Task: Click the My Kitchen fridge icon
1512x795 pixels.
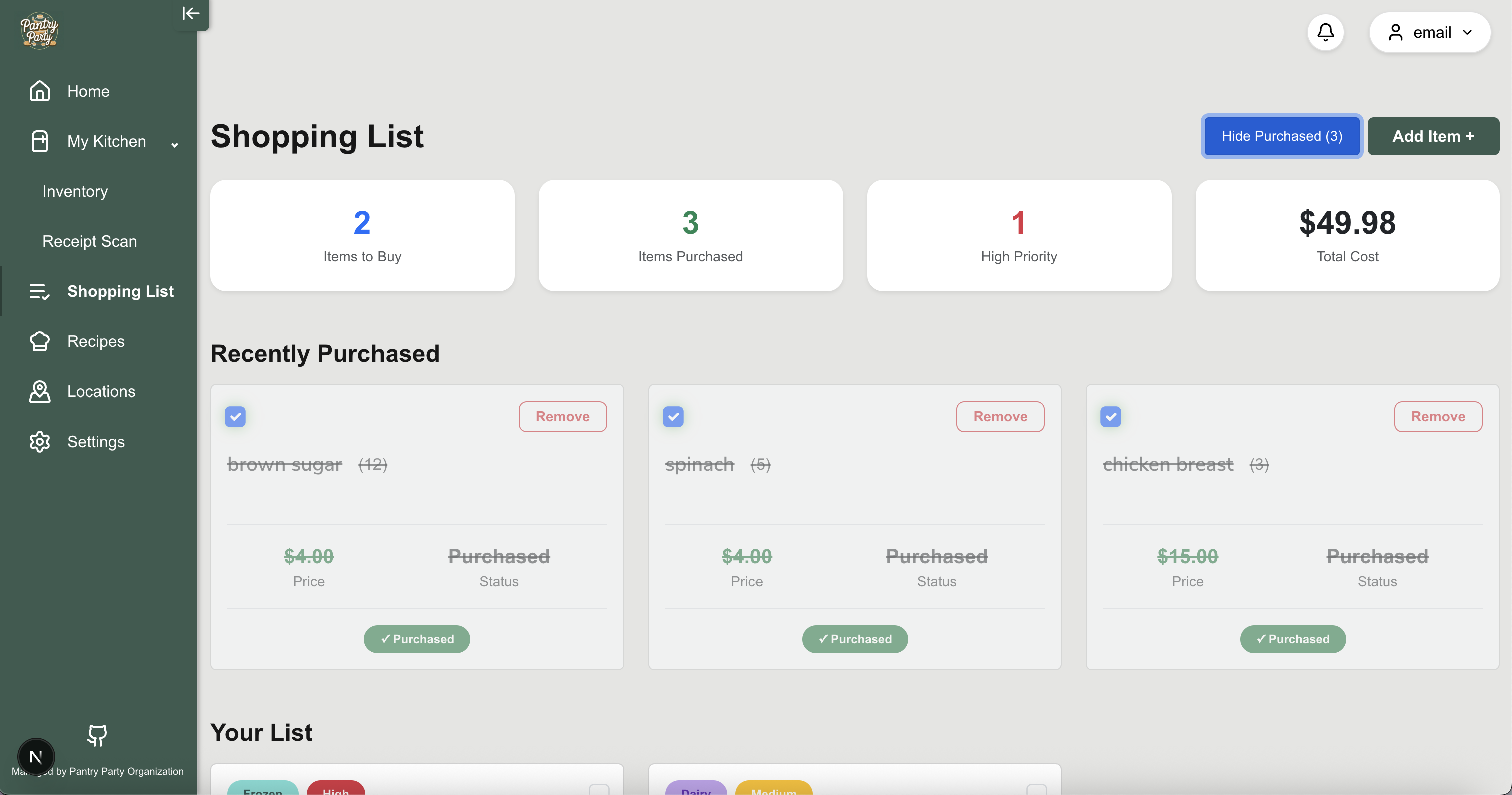Action: pyautogui.click(x=40, y=141)
